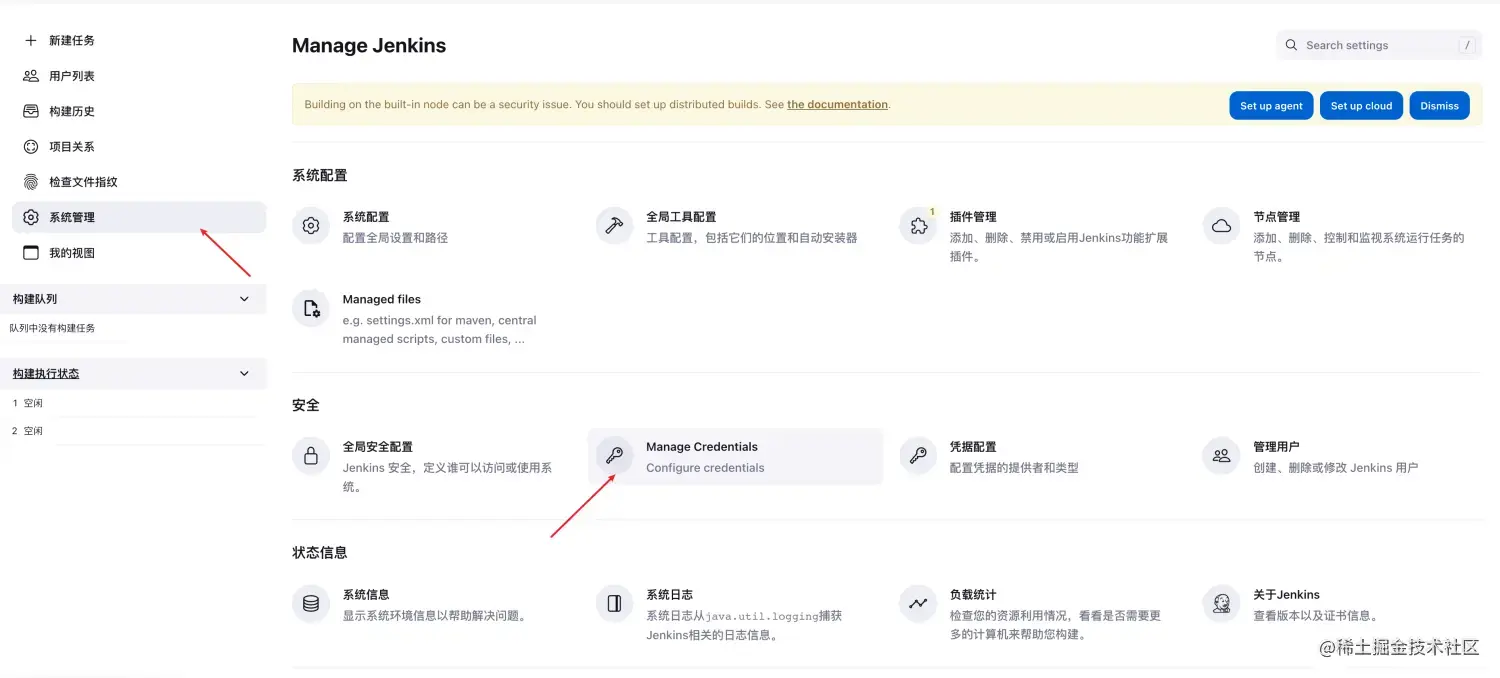The image size is (1500, 678).
Task: Click the padlock icon for 全局安全配置
Action: click(x=311, y=456)
